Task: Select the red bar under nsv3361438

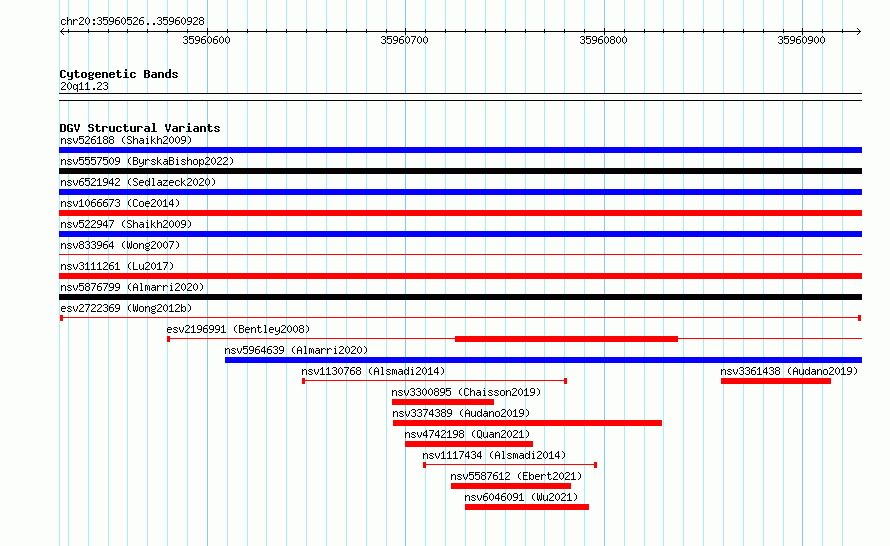Action: (x=776, y=381)
